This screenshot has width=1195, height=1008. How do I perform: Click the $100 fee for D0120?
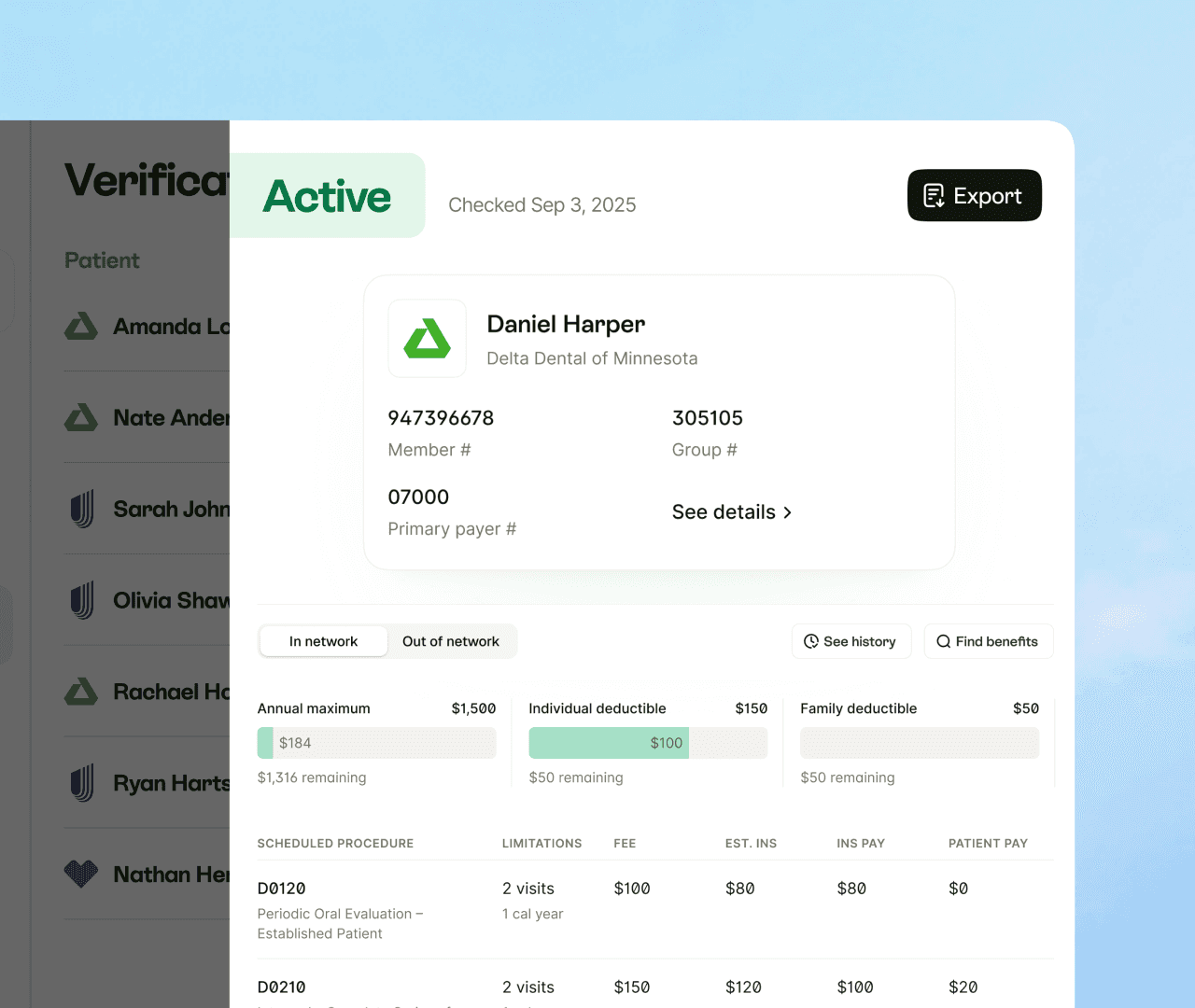(632, 889)
